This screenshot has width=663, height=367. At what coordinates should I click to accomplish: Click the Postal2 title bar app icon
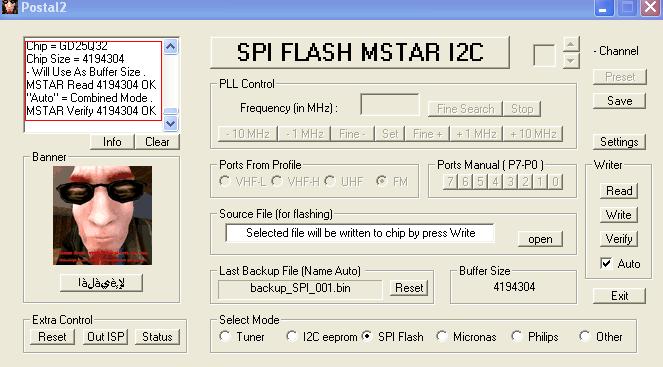[9, 7]
